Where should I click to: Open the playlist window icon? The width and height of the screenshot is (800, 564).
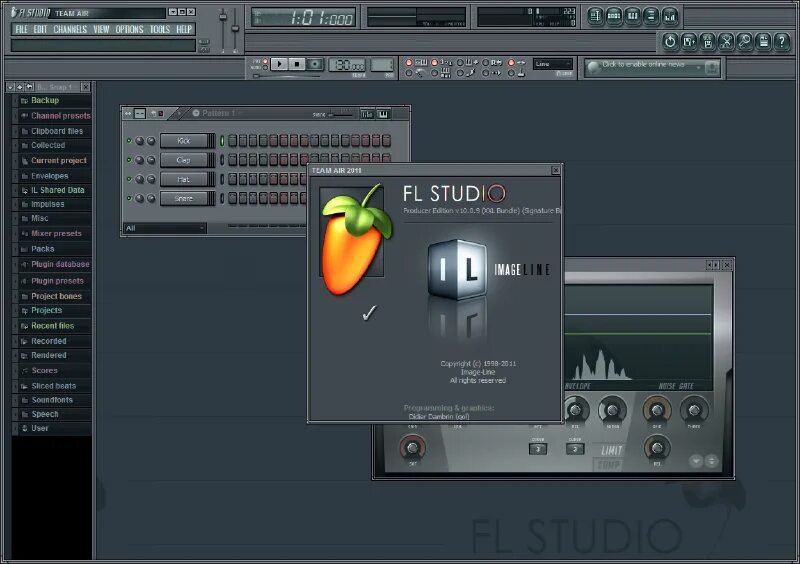click(x=595, y=16)
